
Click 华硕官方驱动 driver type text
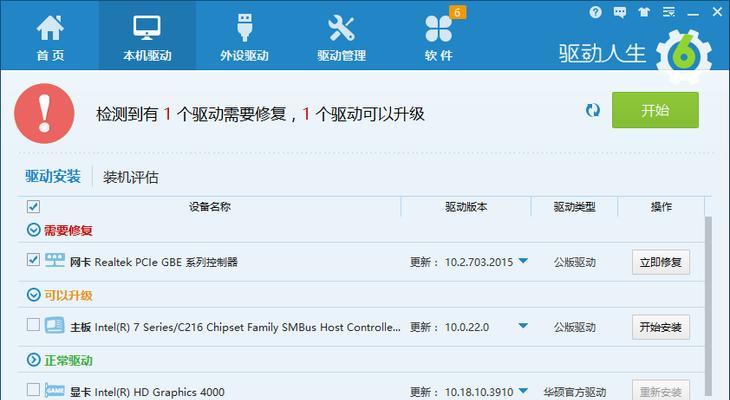(575, 392)
